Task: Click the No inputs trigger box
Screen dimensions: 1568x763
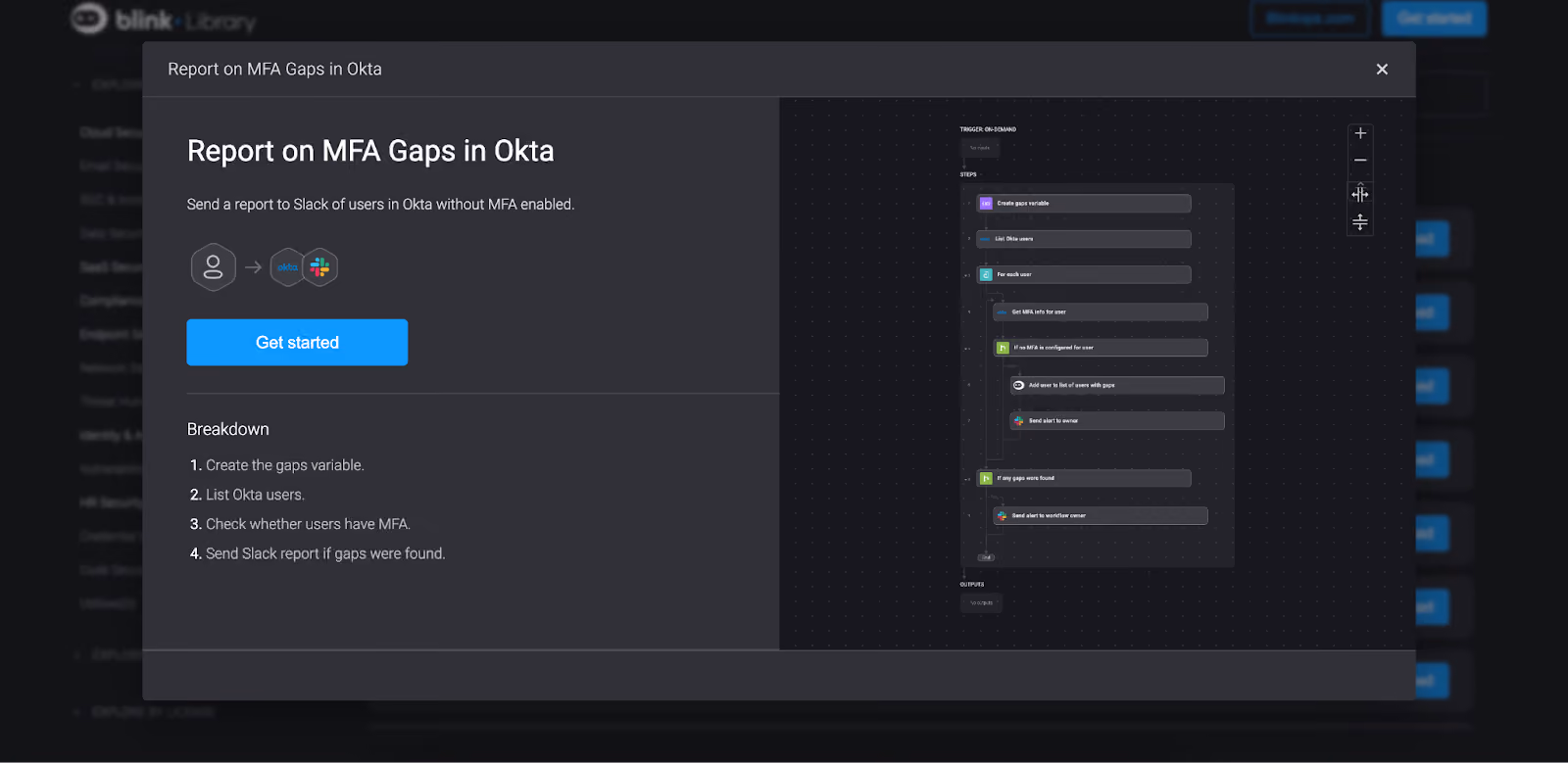Action: click(980, 148)
